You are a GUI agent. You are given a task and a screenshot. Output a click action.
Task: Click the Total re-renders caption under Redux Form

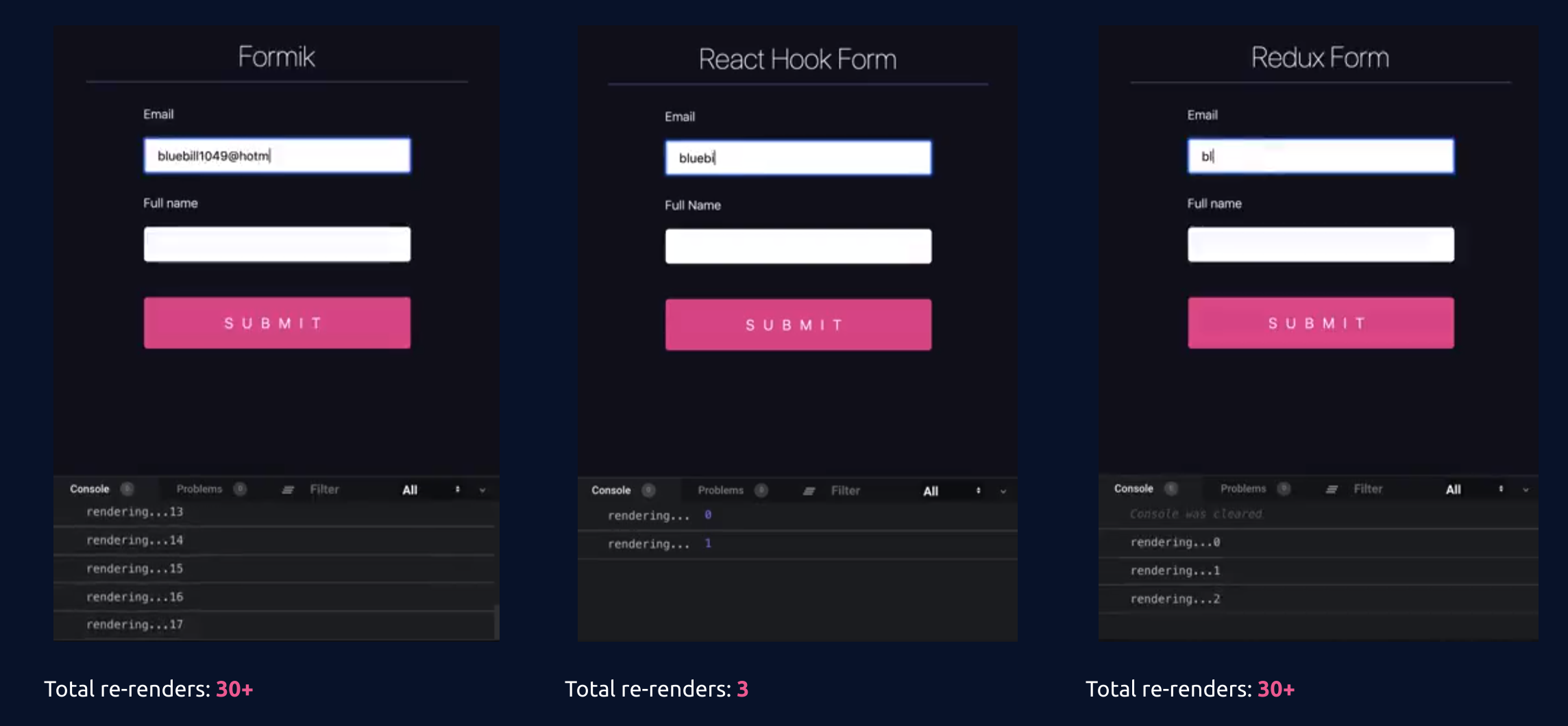1190,689
